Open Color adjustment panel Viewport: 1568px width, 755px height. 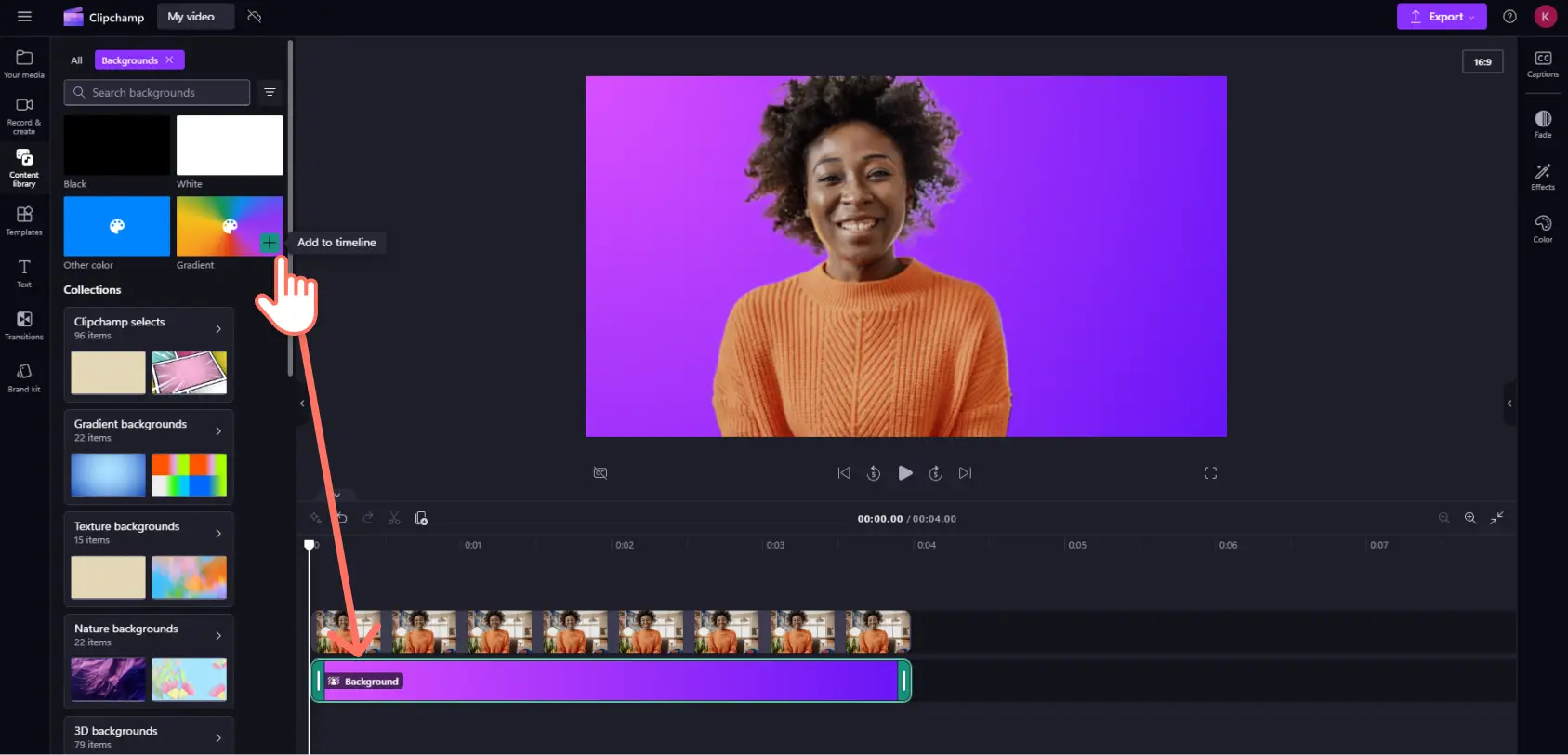1543,229
